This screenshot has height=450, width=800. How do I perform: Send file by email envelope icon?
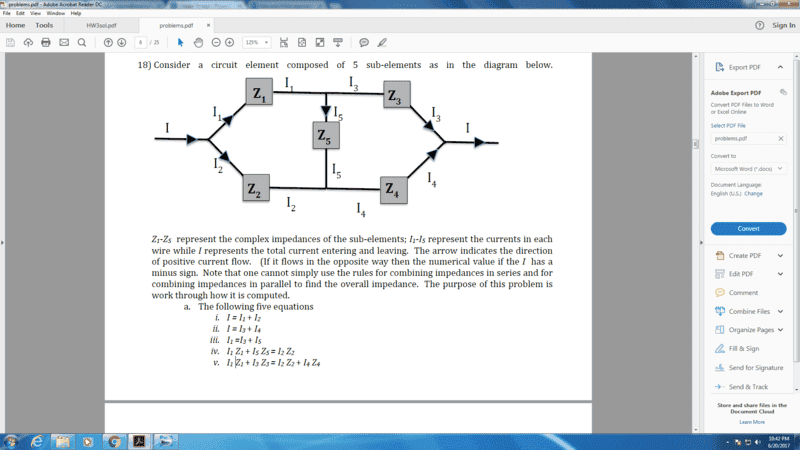pyautogui.click(x=63, y=42)
